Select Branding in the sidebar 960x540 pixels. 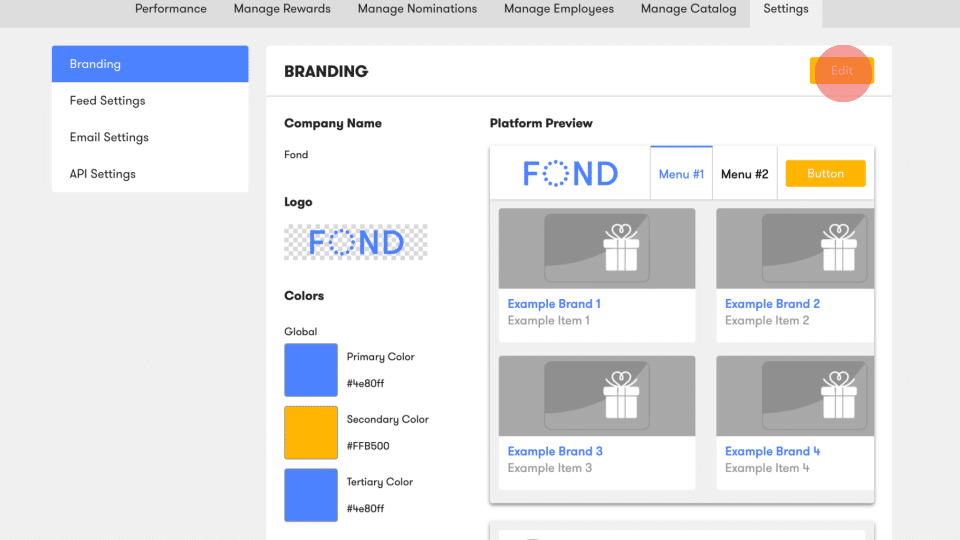pyautogui.click(x=150, y=64)
